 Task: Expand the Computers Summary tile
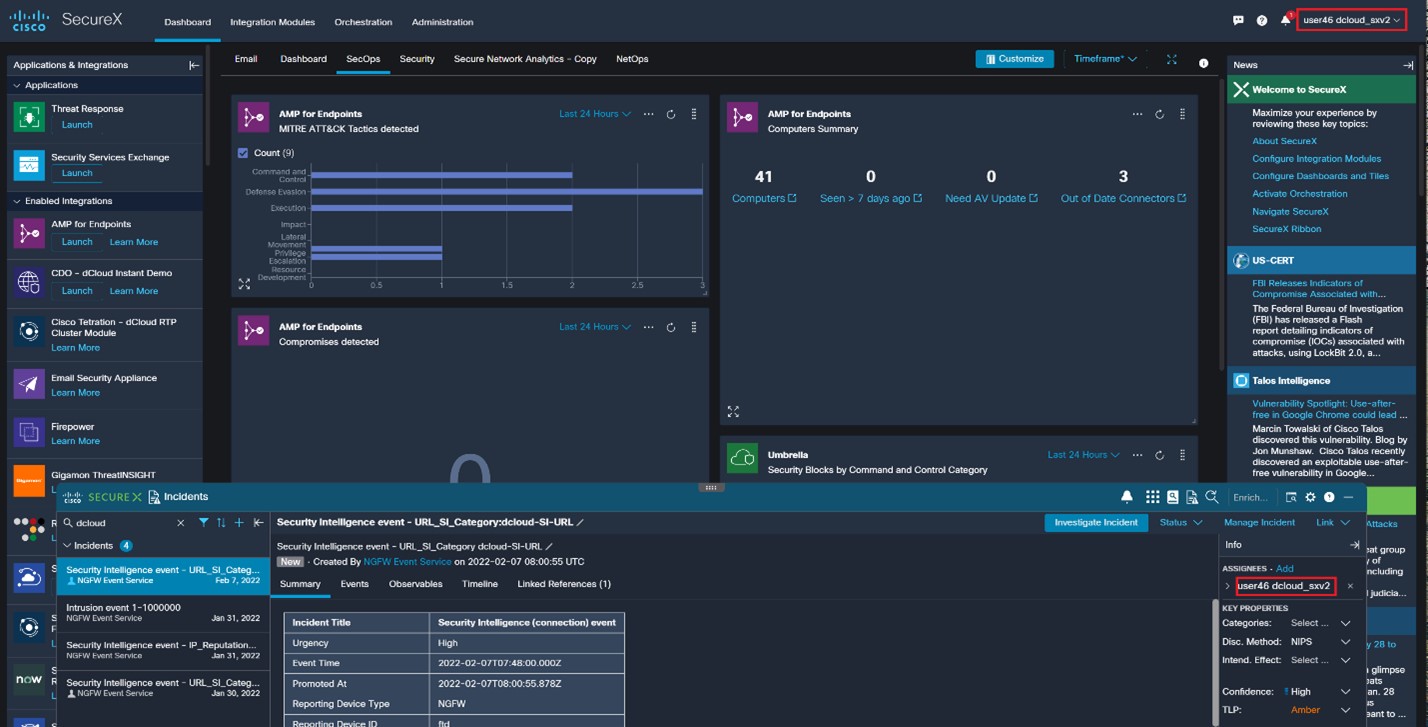(733, 411)
